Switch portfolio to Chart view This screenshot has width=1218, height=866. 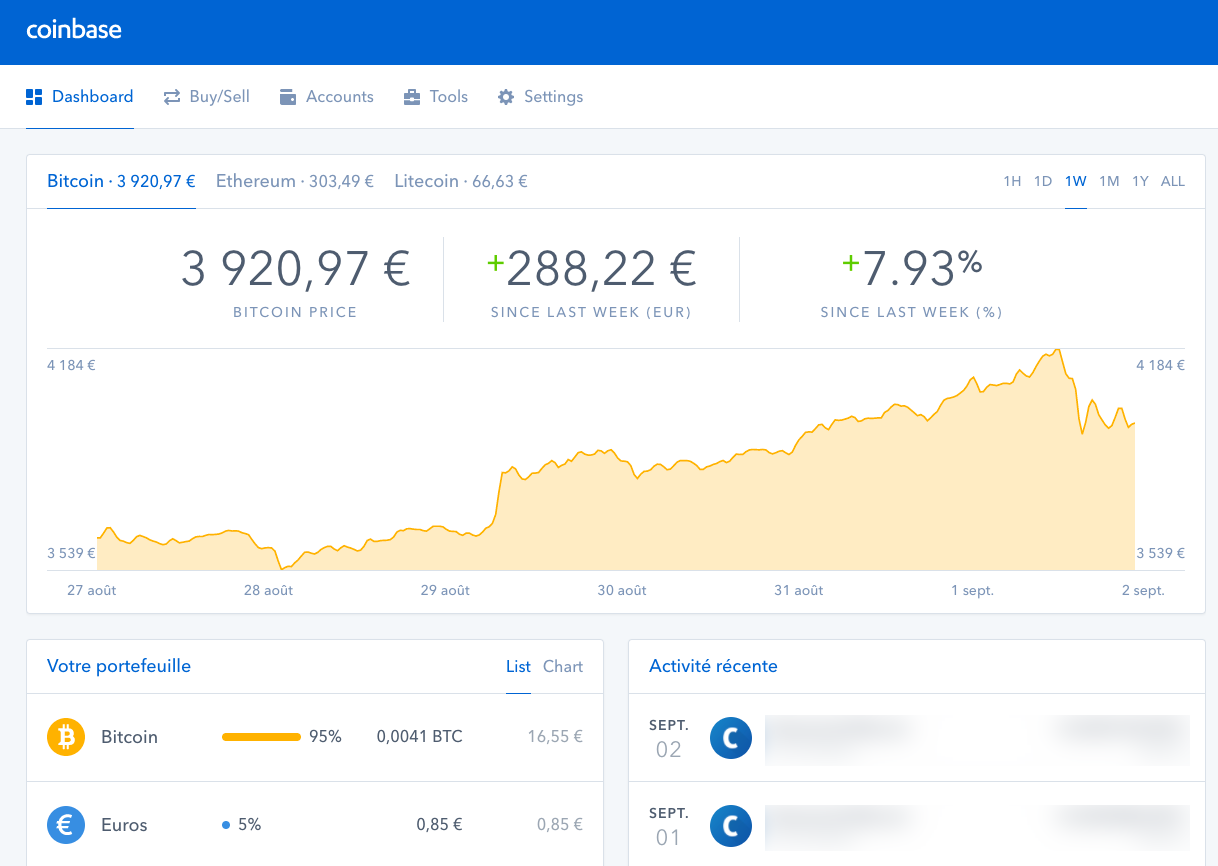[x=563, y=666]
